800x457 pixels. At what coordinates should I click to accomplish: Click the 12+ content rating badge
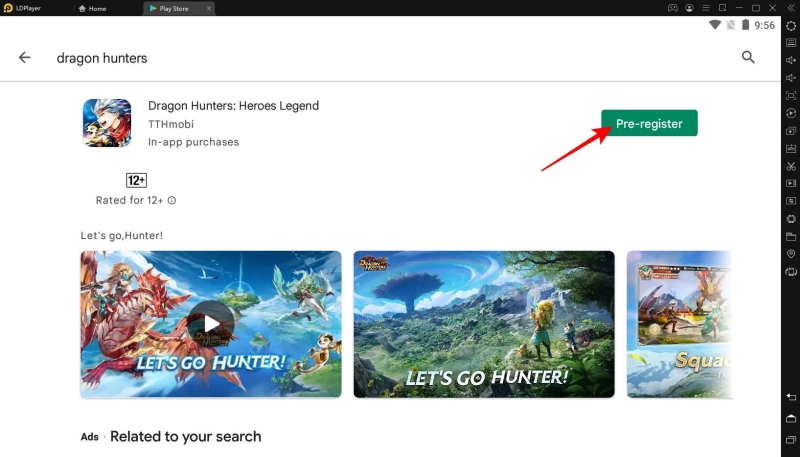point(136,180)
